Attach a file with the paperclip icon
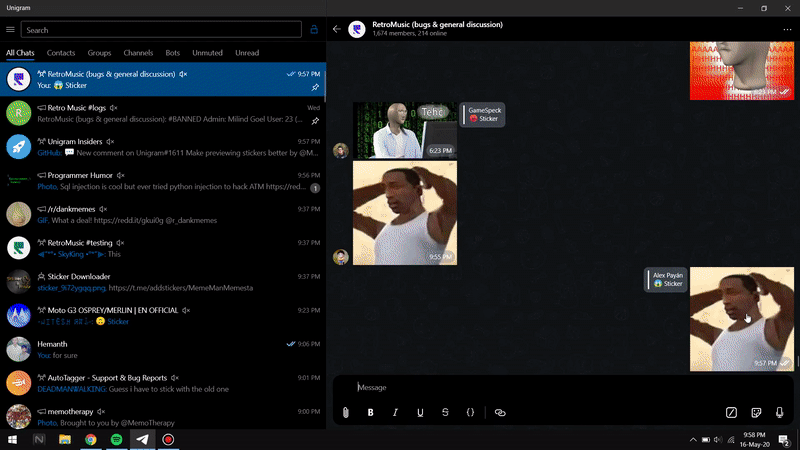The height and width of the screenshot is (450, 800). [x=345, y=412]
